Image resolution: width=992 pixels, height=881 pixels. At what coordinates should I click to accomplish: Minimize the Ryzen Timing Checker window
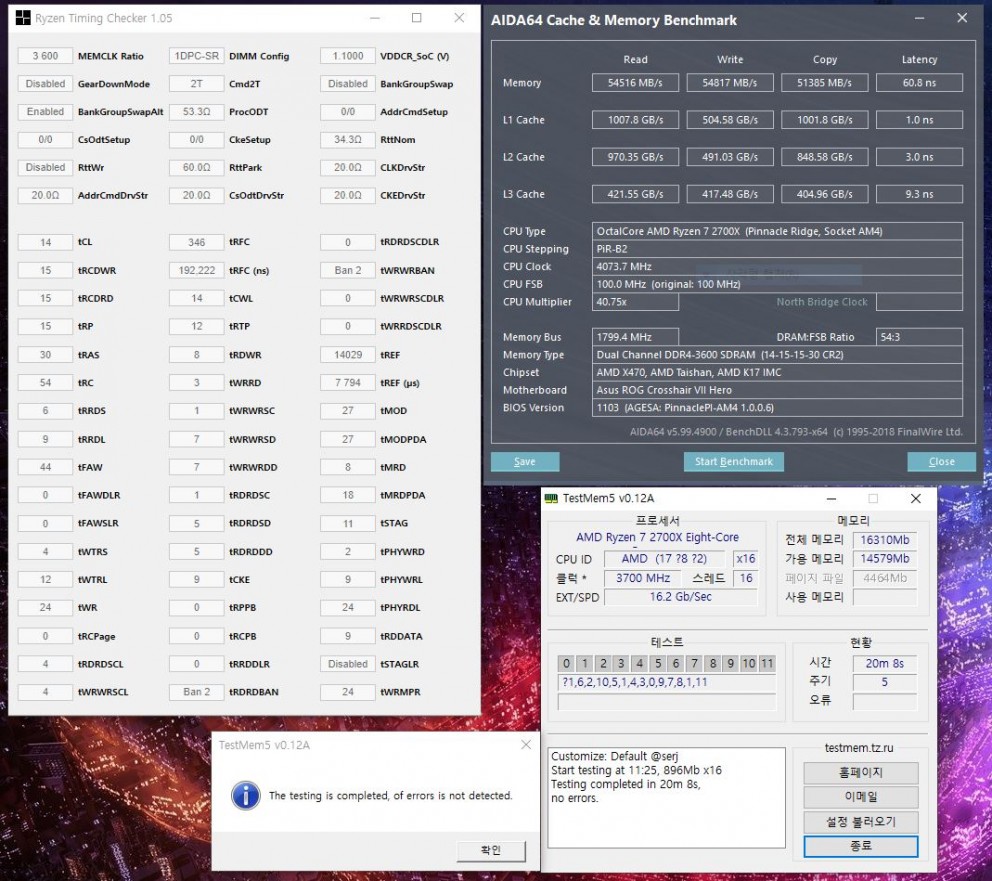point(375,18)
